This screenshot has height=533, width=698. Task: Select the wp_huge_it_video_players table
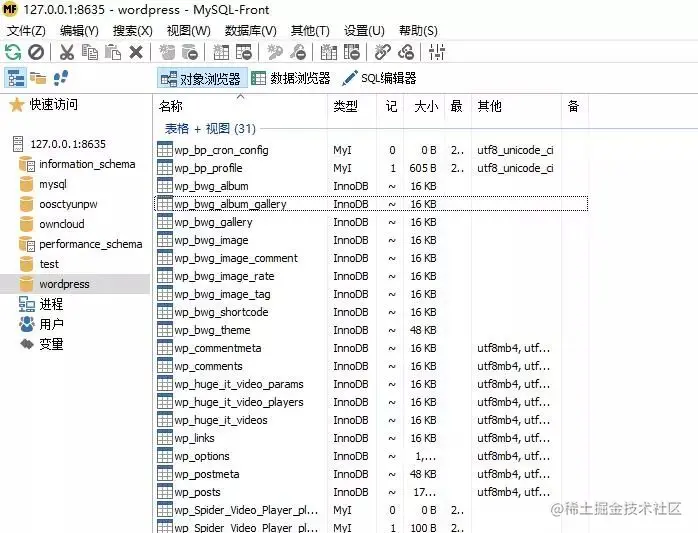239,402
